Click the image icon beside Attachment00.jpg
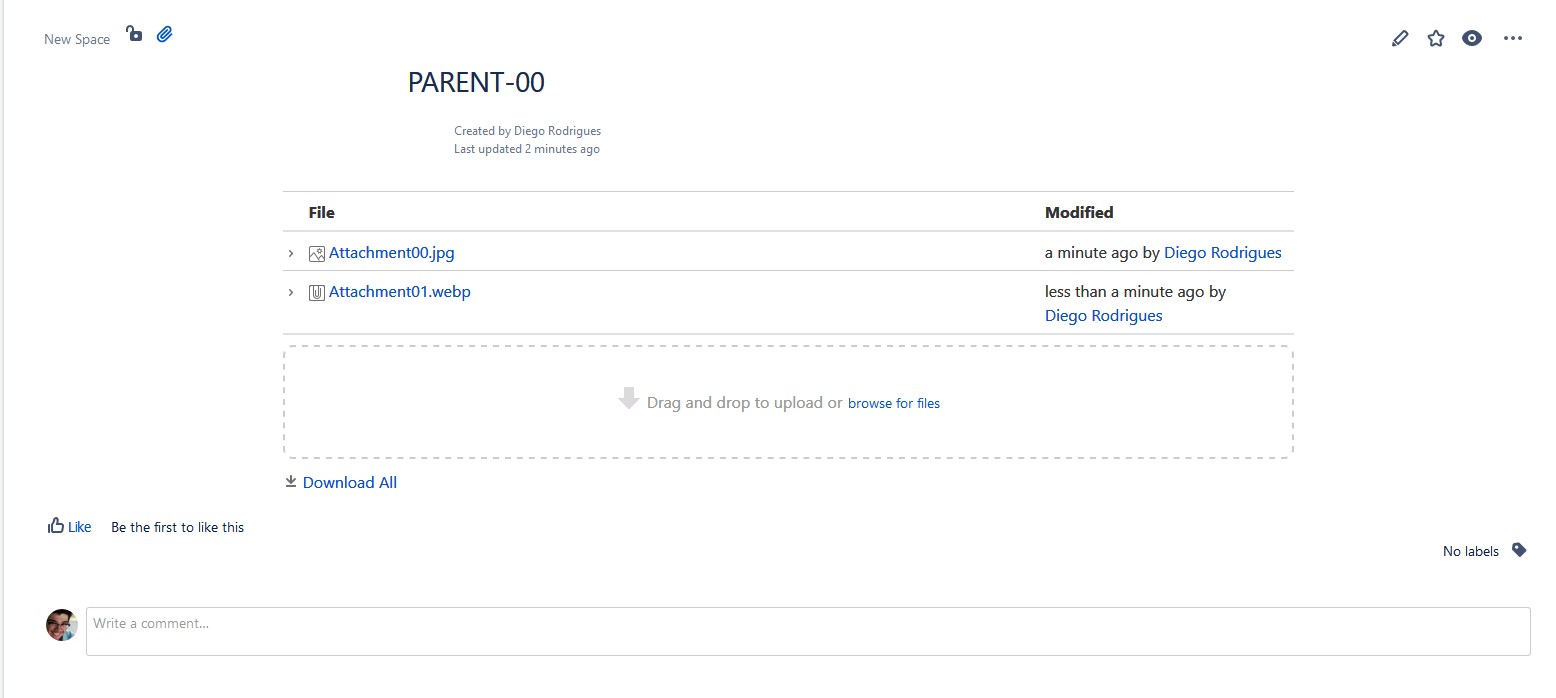Viewport: 1556px width, 698px height. 316,253
